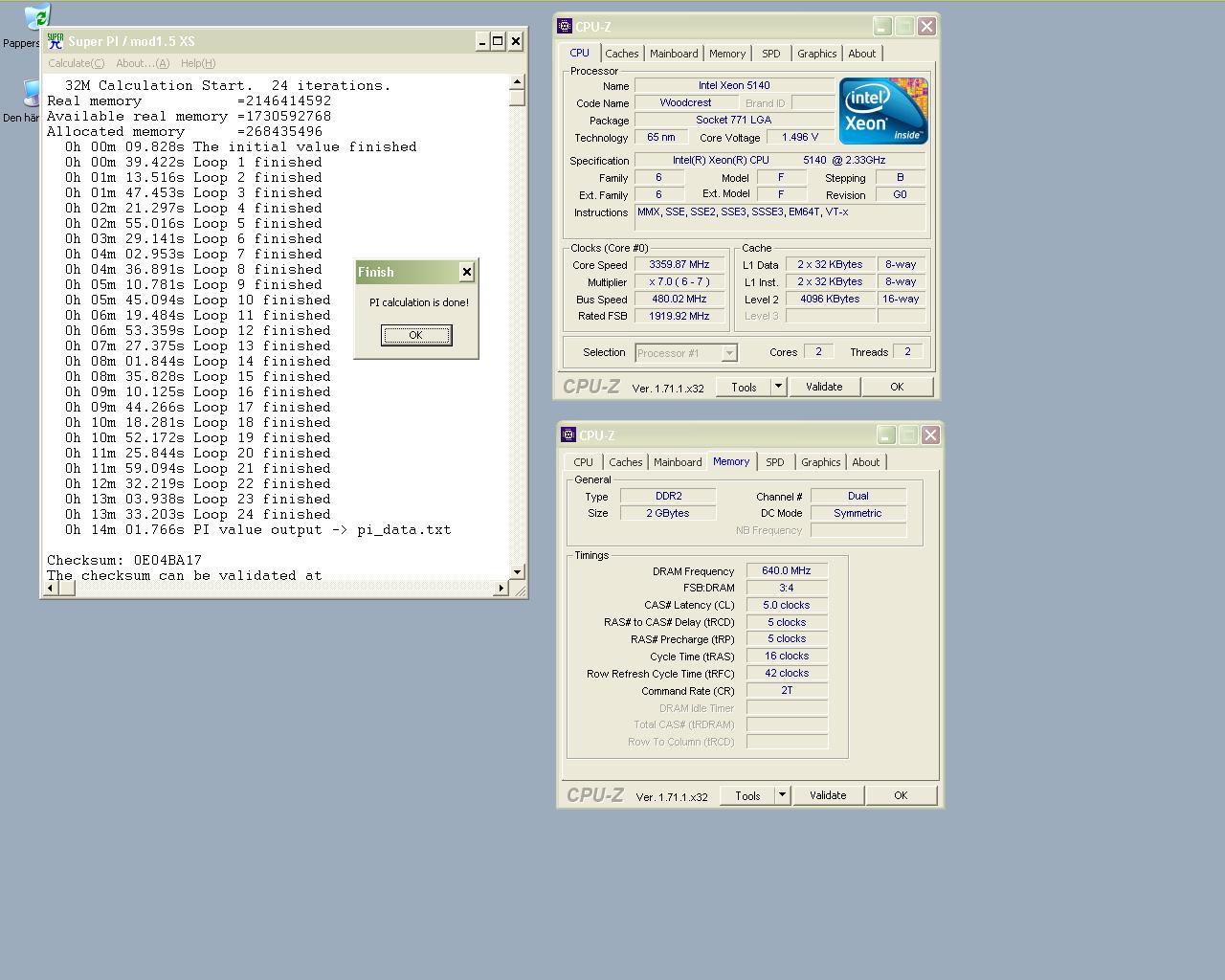Click Memory CPU-Z window title icon
Screen dimensions: 1225x980
coord(568,435)
